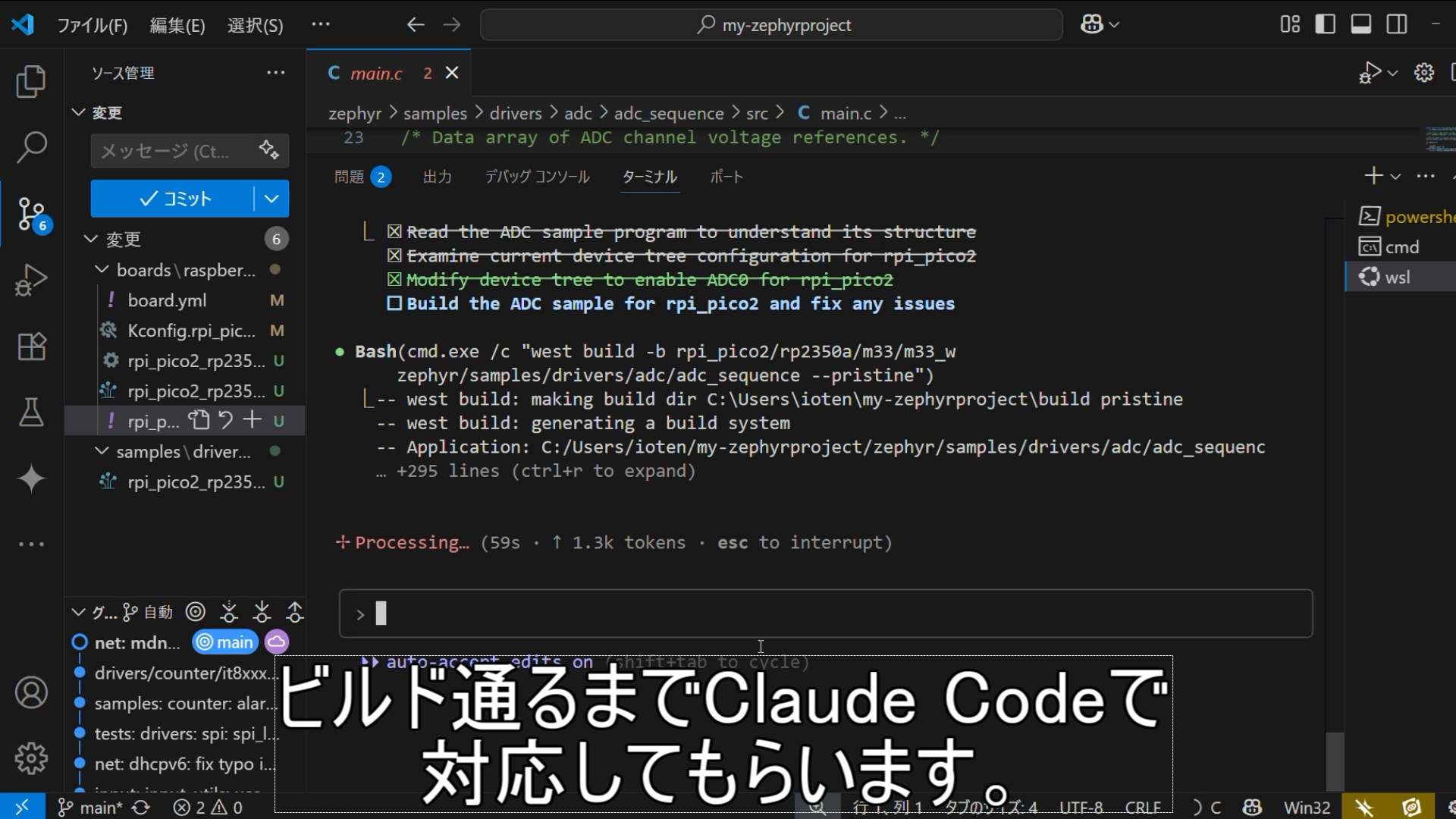The image size is (1456, 819).
Task: Open file icon on rpi_p... row
Action: pos(199,420)
